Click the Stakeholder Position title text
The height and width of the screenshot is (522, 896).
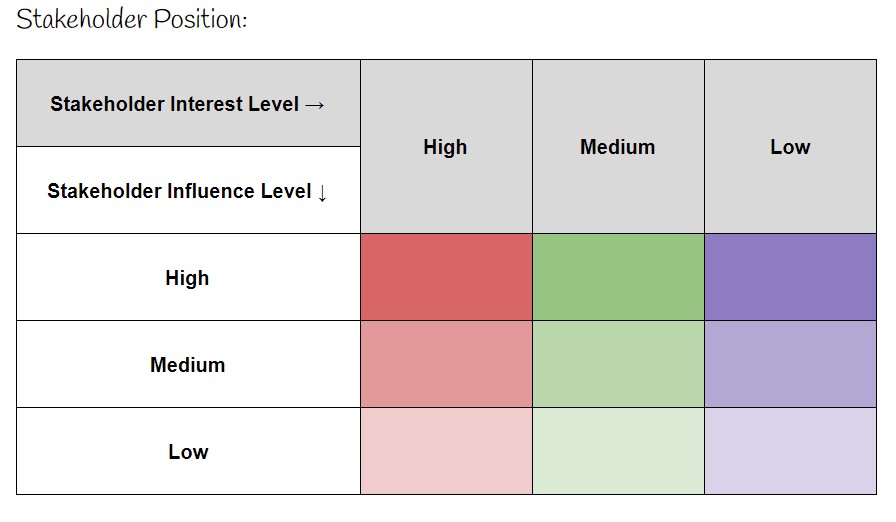point(131,20)
